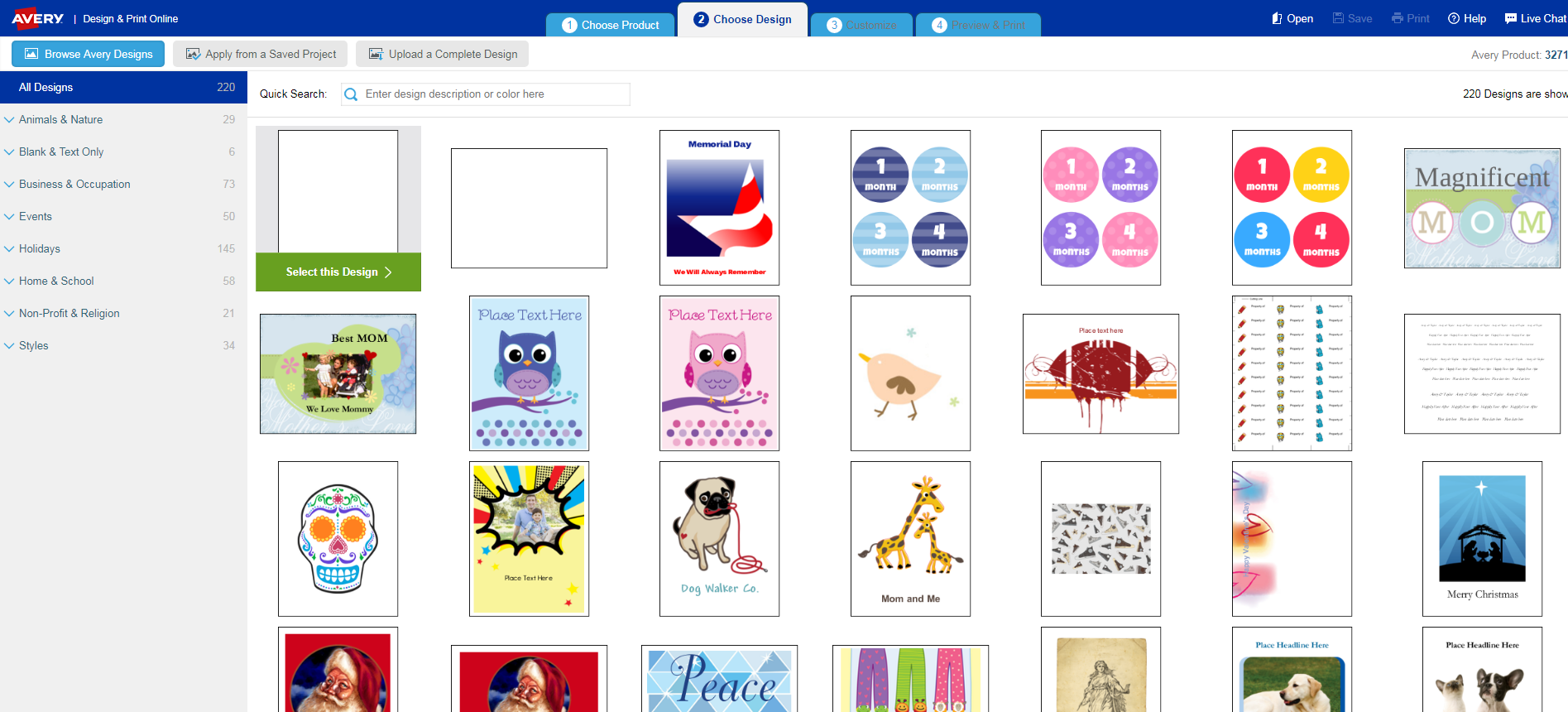
Task: Pick the sugar skull design thumbnail
Action: [x=338, y=539]
